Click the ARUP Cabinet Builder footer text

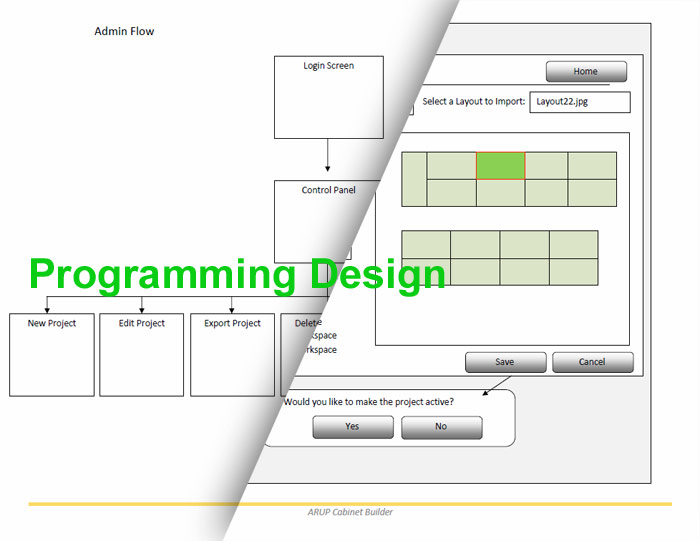pyautogui.click(x=350, y=512)
